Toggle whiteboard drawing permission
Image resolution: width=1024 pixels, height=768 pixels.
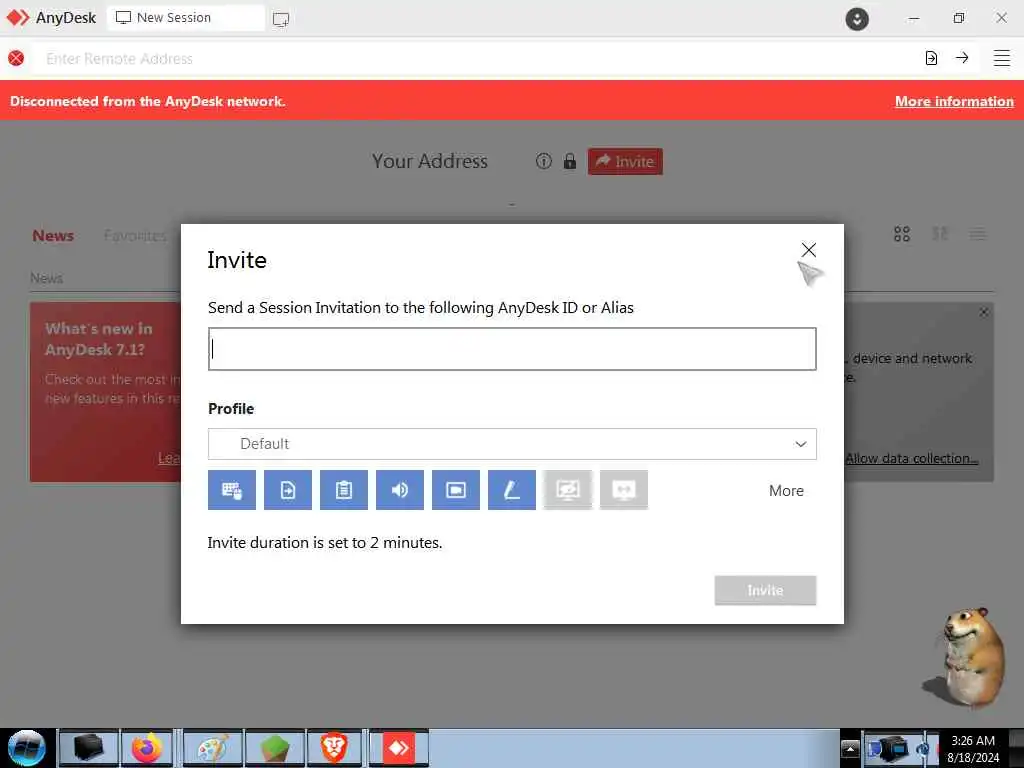coord(512,490)
